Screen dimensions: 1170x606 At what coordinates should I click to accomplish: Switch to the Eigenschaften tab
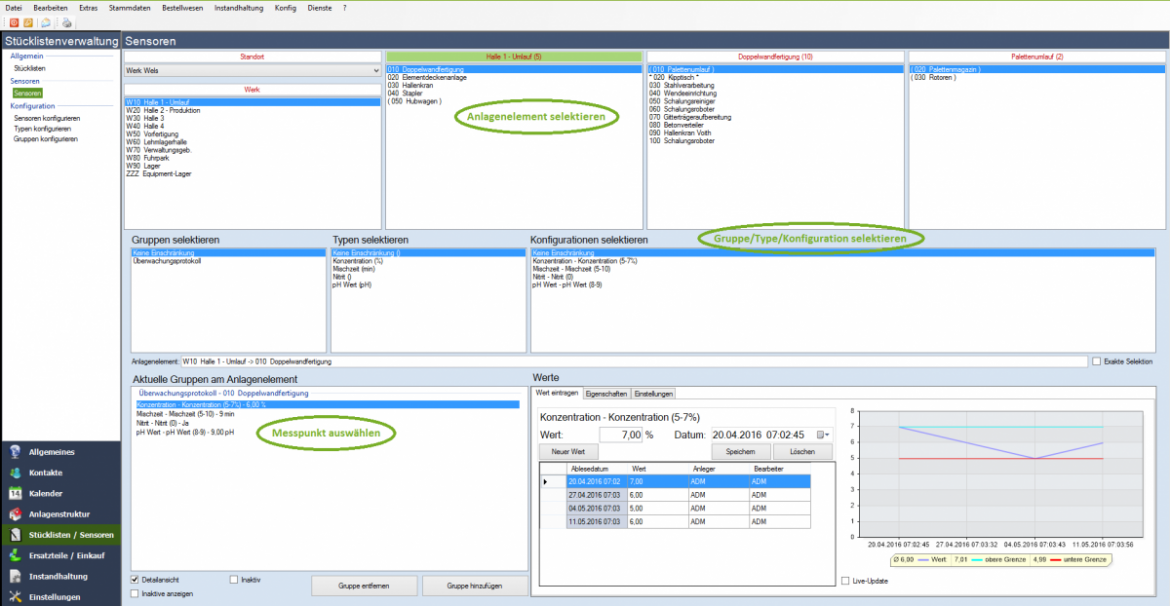pos(606,393)
